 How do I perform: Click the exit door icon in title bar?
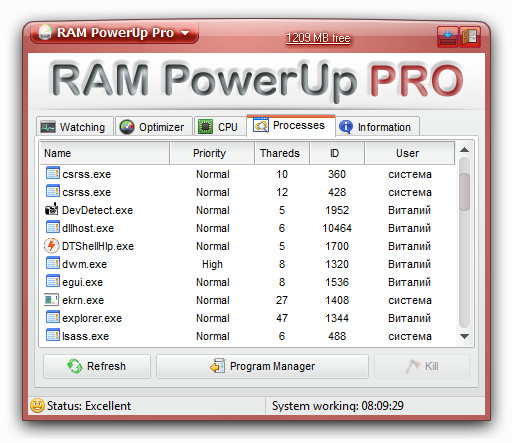tap(470, 37)
